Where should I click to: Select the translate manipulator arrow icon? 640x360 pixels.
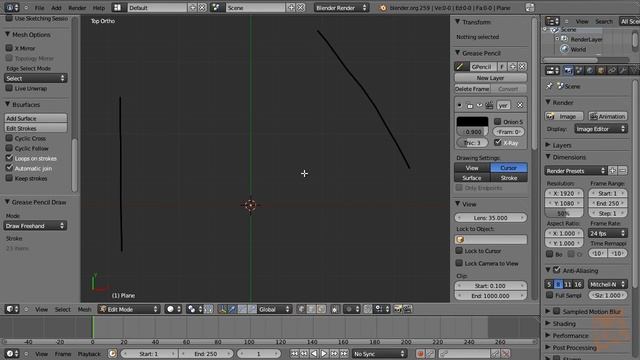[x=232, y=309]
